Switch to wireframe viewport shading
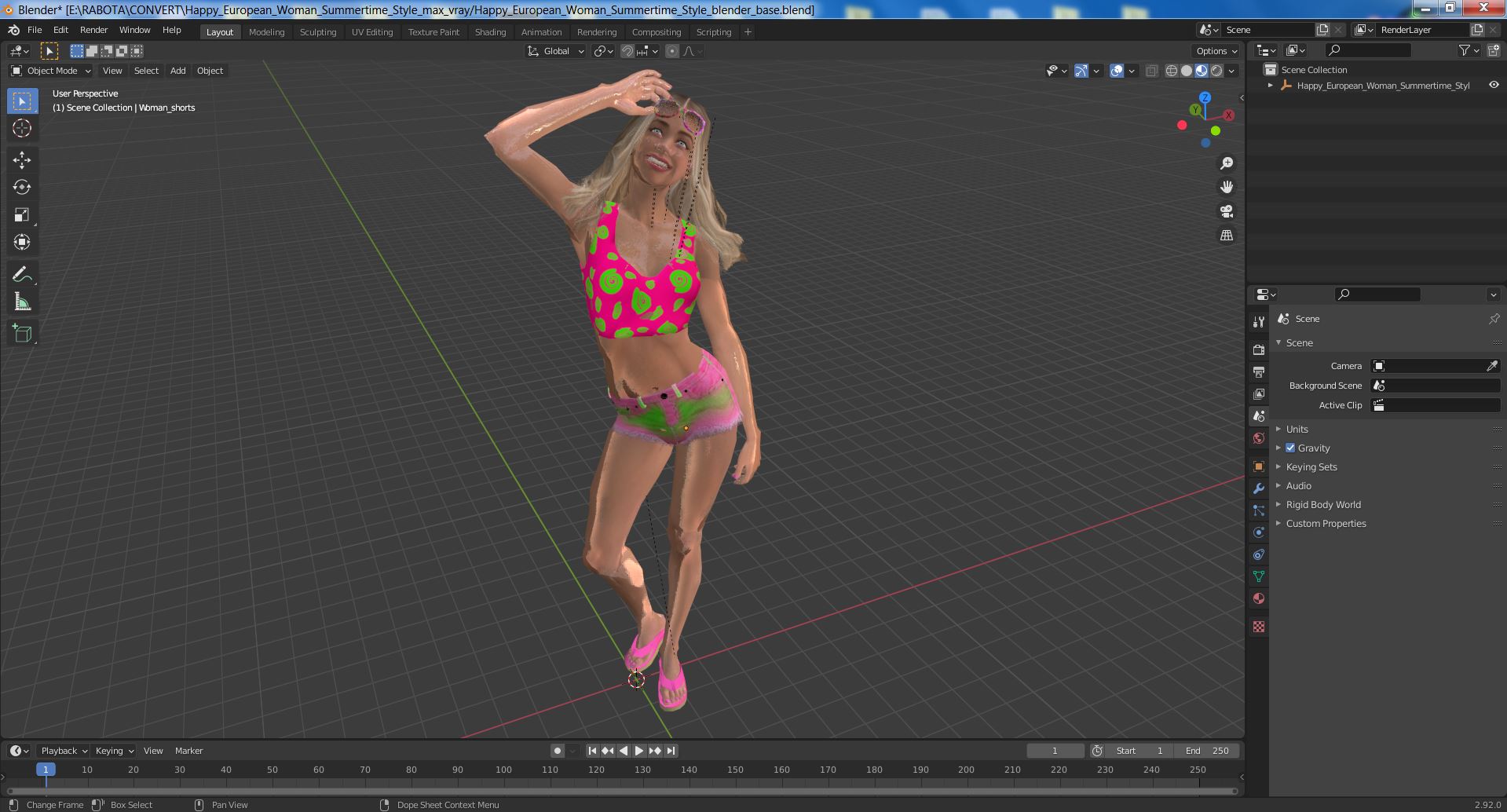The width and height of the screenshot is (1507, 812). (x=1172, y=71)
